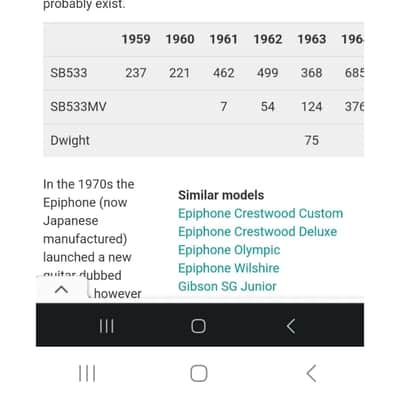Tap the home icon in the dark navigation bar
This screenshot has height=400, width=400.
[198, 326]
